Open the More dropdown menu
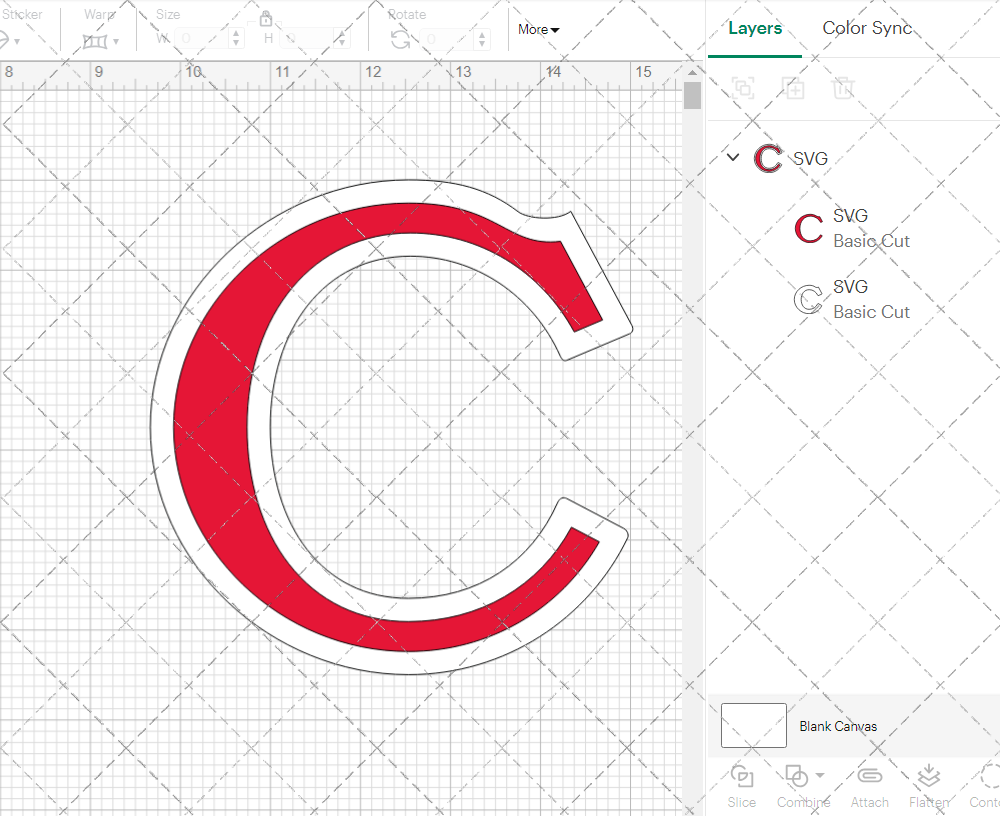 538,29
